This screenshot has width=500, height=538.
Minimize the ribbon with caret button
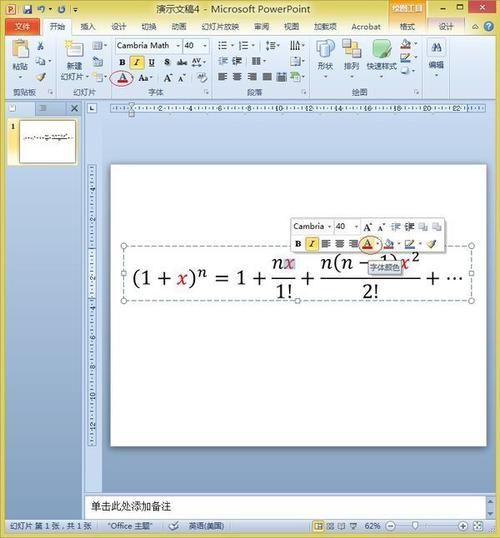point(475,26)
